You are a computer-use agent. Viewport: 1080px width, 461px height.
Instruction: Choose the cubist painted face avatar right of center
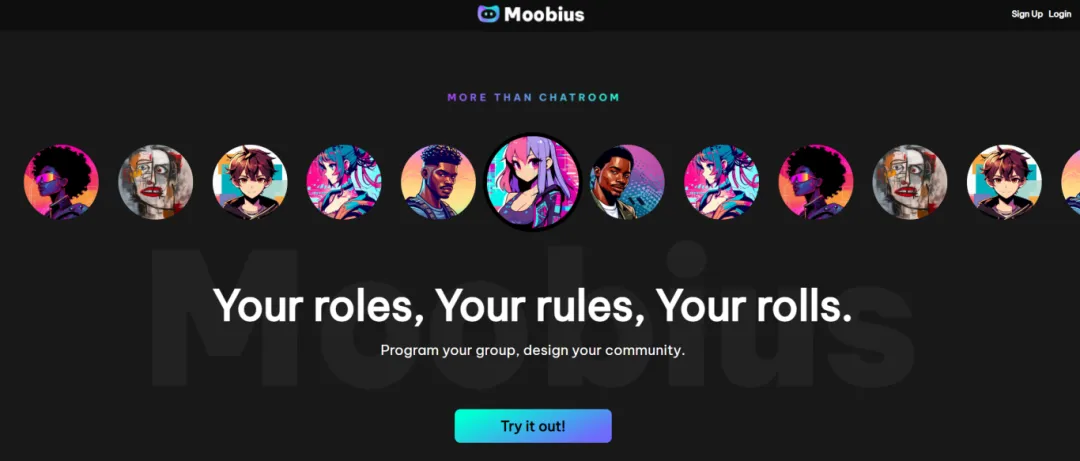click(911, 182)
